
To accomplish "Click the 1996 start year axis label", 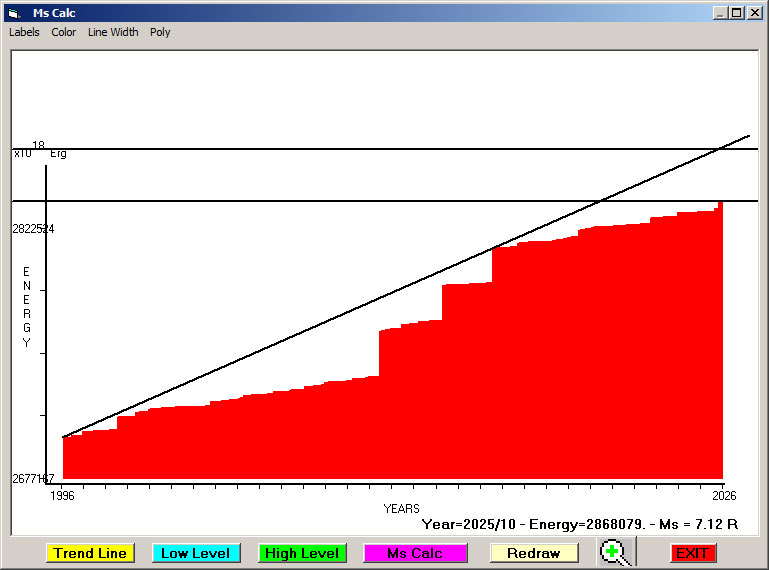I will pyautogui.click(x=63, y=495).
